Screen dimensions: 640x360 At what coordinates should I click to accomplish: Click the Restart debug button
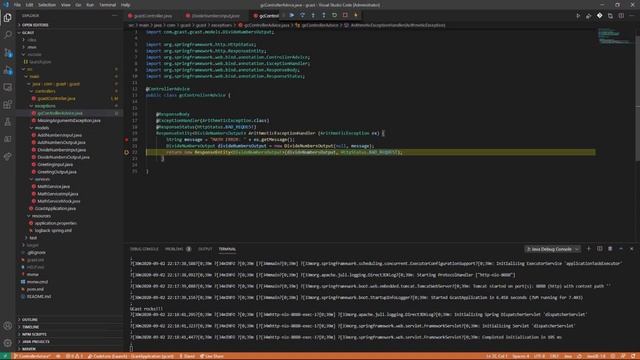(334, 15)
